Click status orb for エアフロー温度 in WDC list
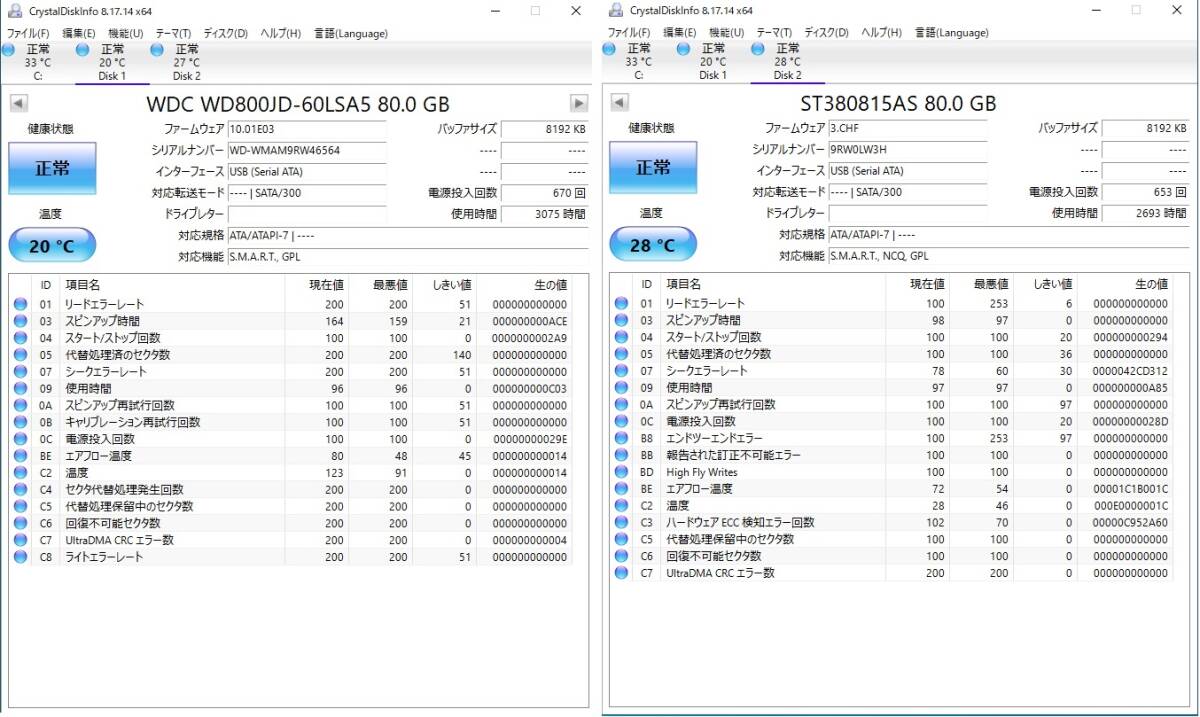This screenshot has width=1200, height=717. pyautogui.click(x=20, y=456)
